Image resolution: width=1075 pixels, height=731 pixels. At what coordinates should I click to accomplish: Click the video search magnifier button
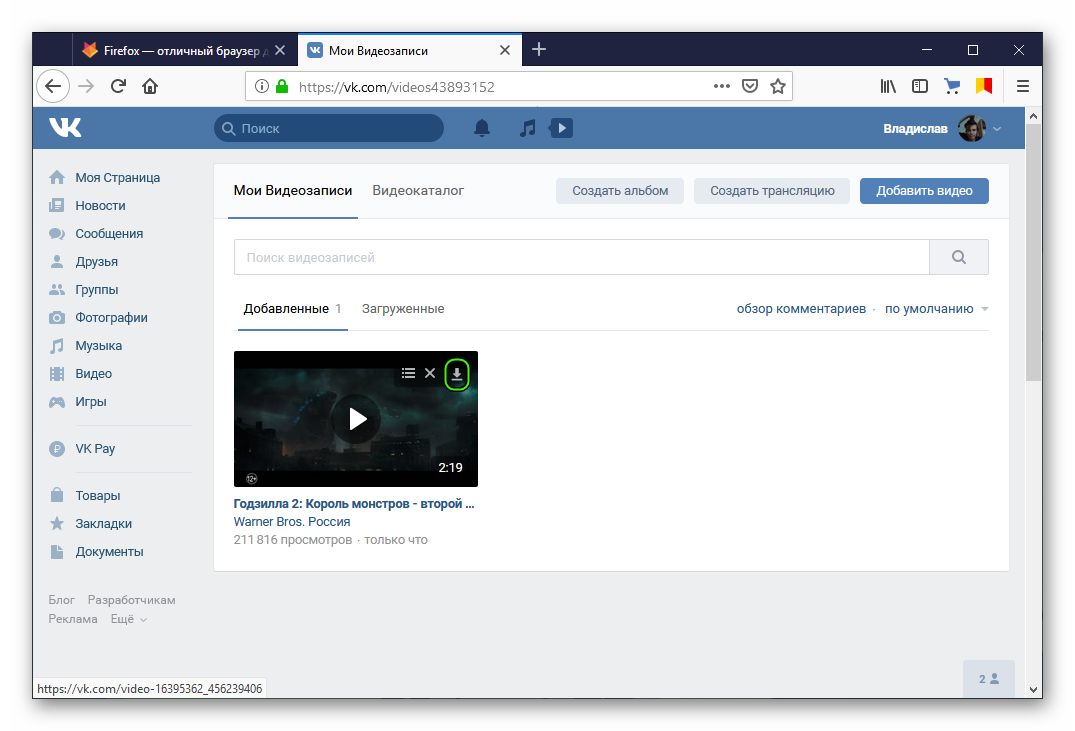point(958,257)
